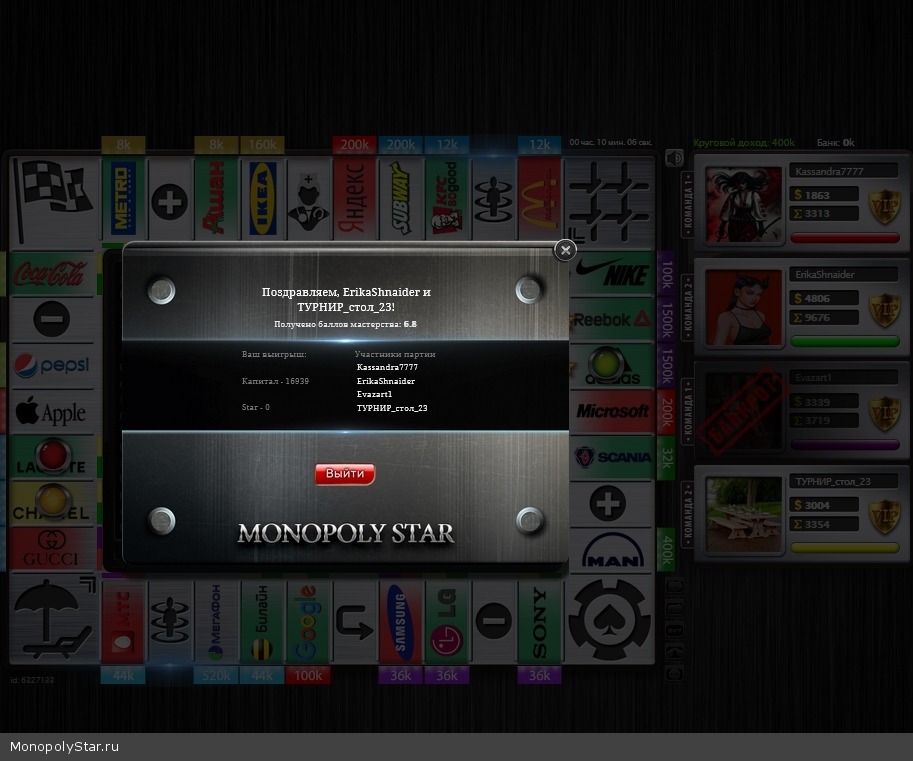Select the Subway board cell
The width and height of the screenshot is (913, 761).
[x=401, y=198]
